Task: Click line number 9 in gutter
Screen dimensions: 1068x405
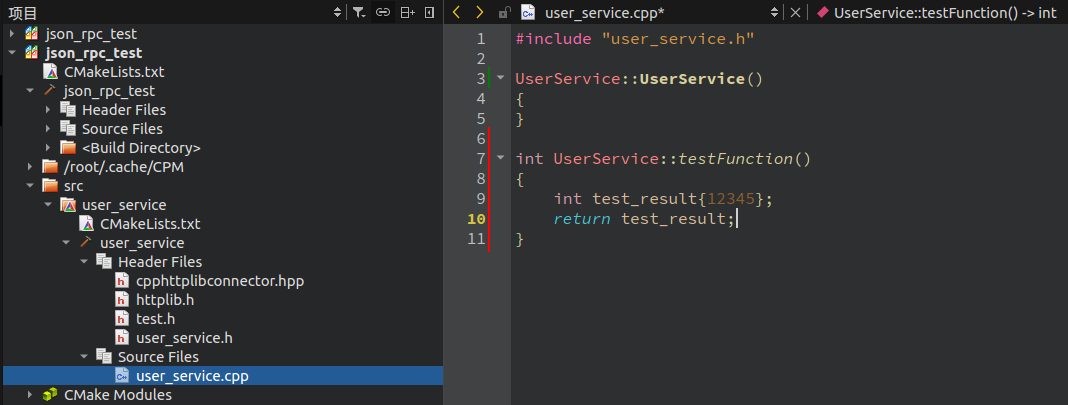Action: click(x=481, y=199)
